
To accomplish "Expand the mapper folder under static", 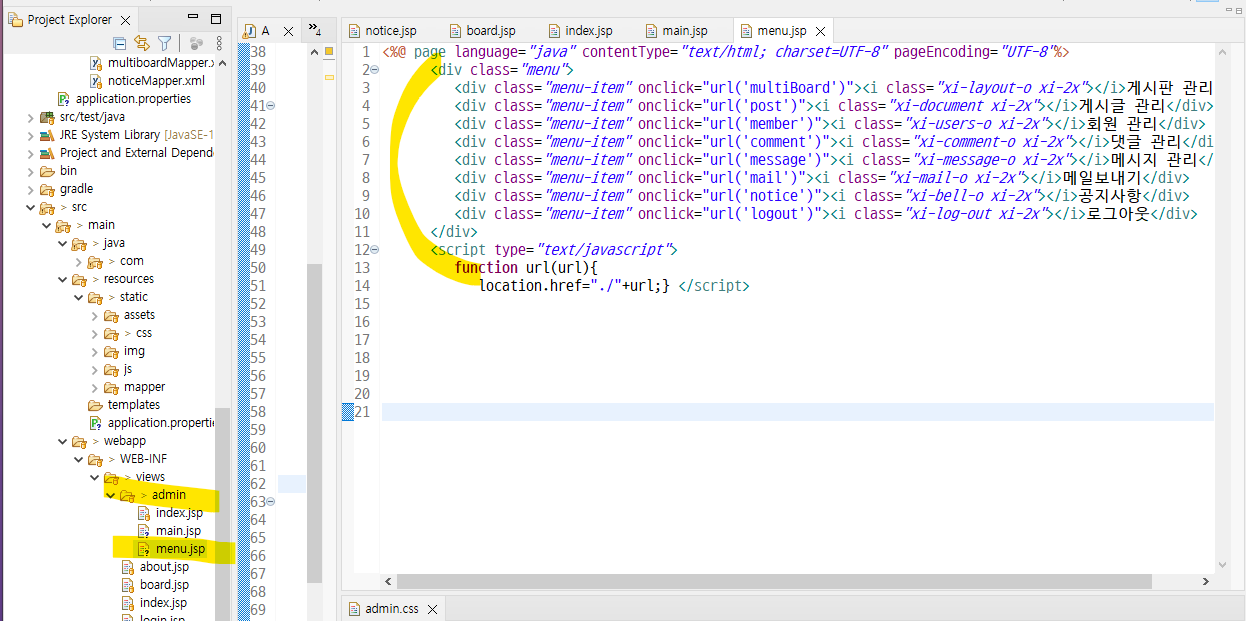I will click(x=94, y=387).
